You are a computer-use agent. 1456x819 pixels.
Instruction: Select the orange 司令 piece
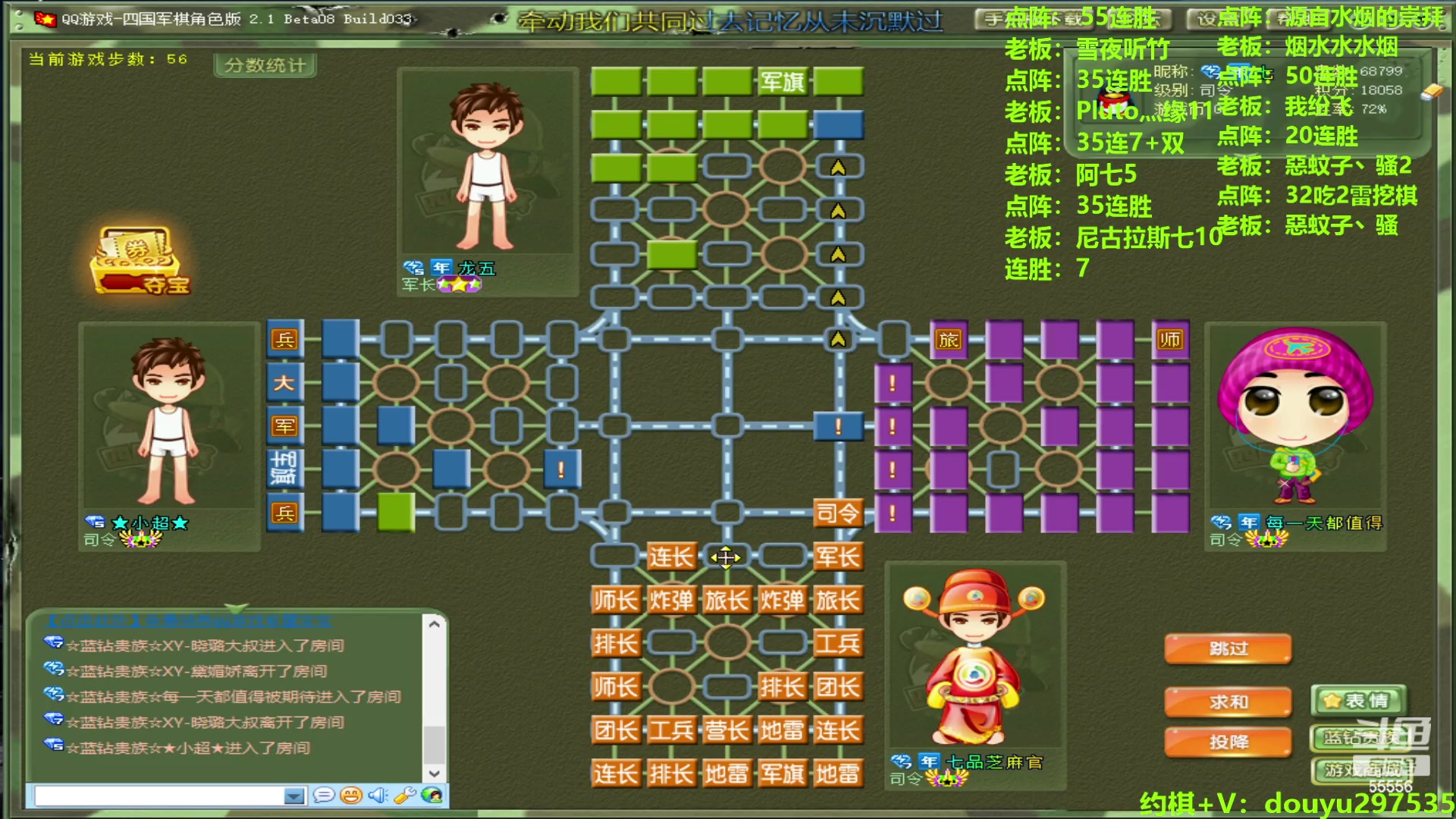pos(838,513)
